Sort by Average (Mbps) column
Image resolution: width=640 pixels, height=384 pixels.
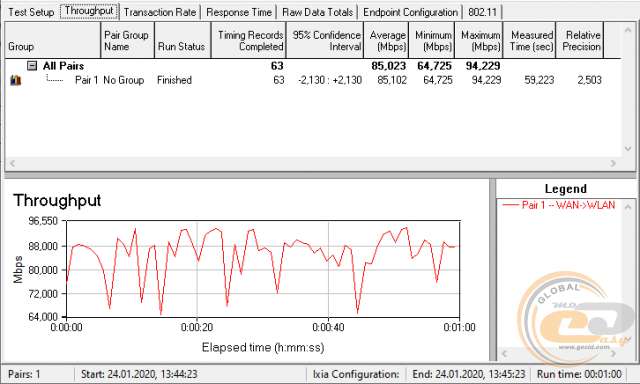(386, 40)
